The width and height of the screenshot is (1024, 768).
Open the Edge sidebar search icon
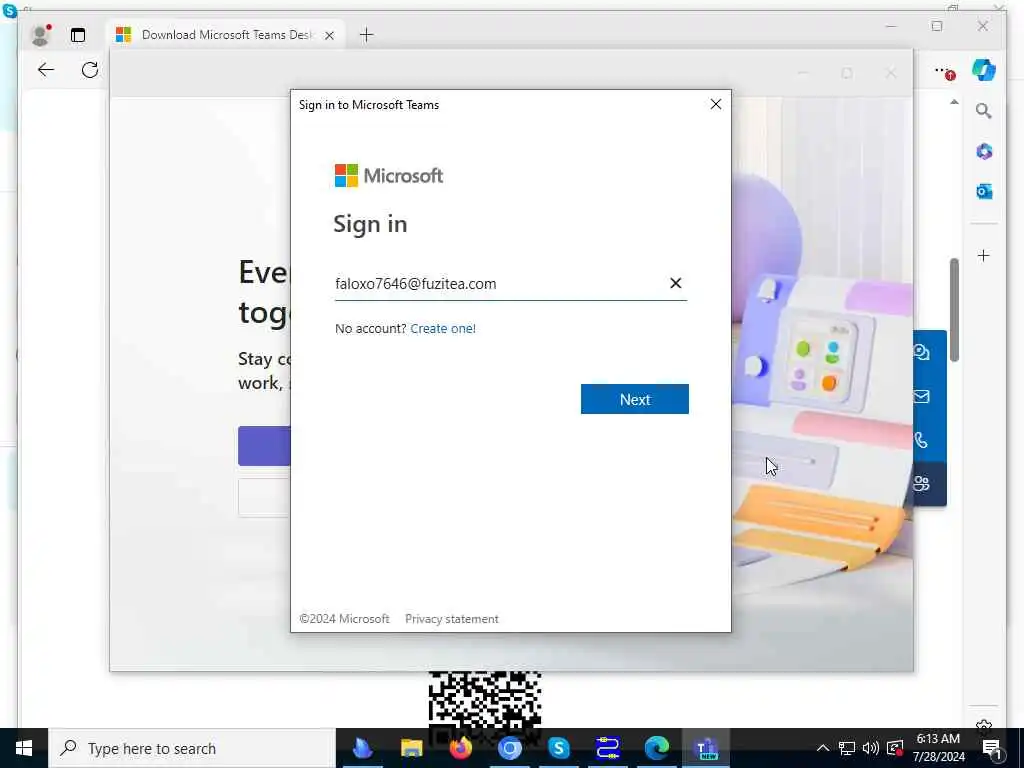coord(984,111)
